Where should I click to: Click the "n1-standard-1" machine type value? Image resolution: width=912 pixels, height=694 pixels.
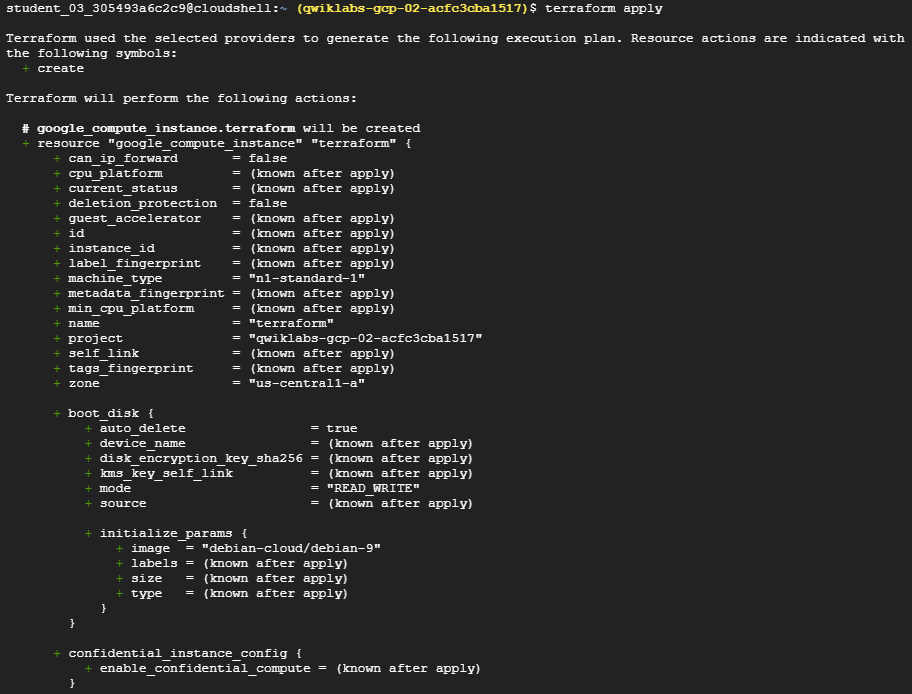(x=307, y=279)
